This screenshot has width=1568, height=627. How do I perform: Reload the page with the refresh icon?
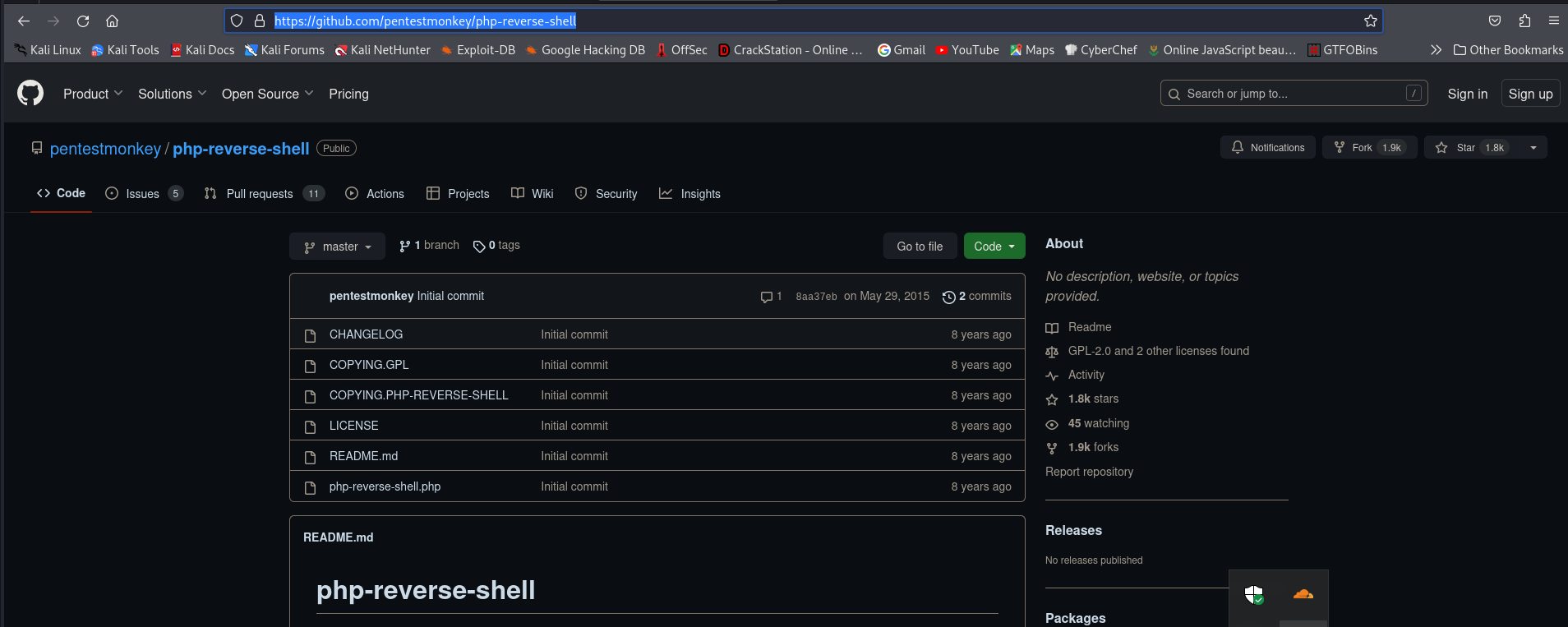[x=83, y=21]
